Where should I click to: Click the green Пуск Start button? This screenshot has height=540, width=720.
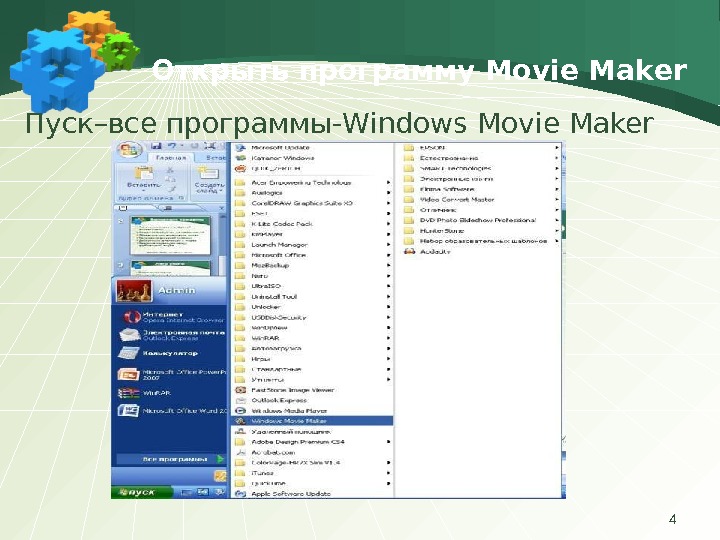pyautogui.click(x=142, y=492)
